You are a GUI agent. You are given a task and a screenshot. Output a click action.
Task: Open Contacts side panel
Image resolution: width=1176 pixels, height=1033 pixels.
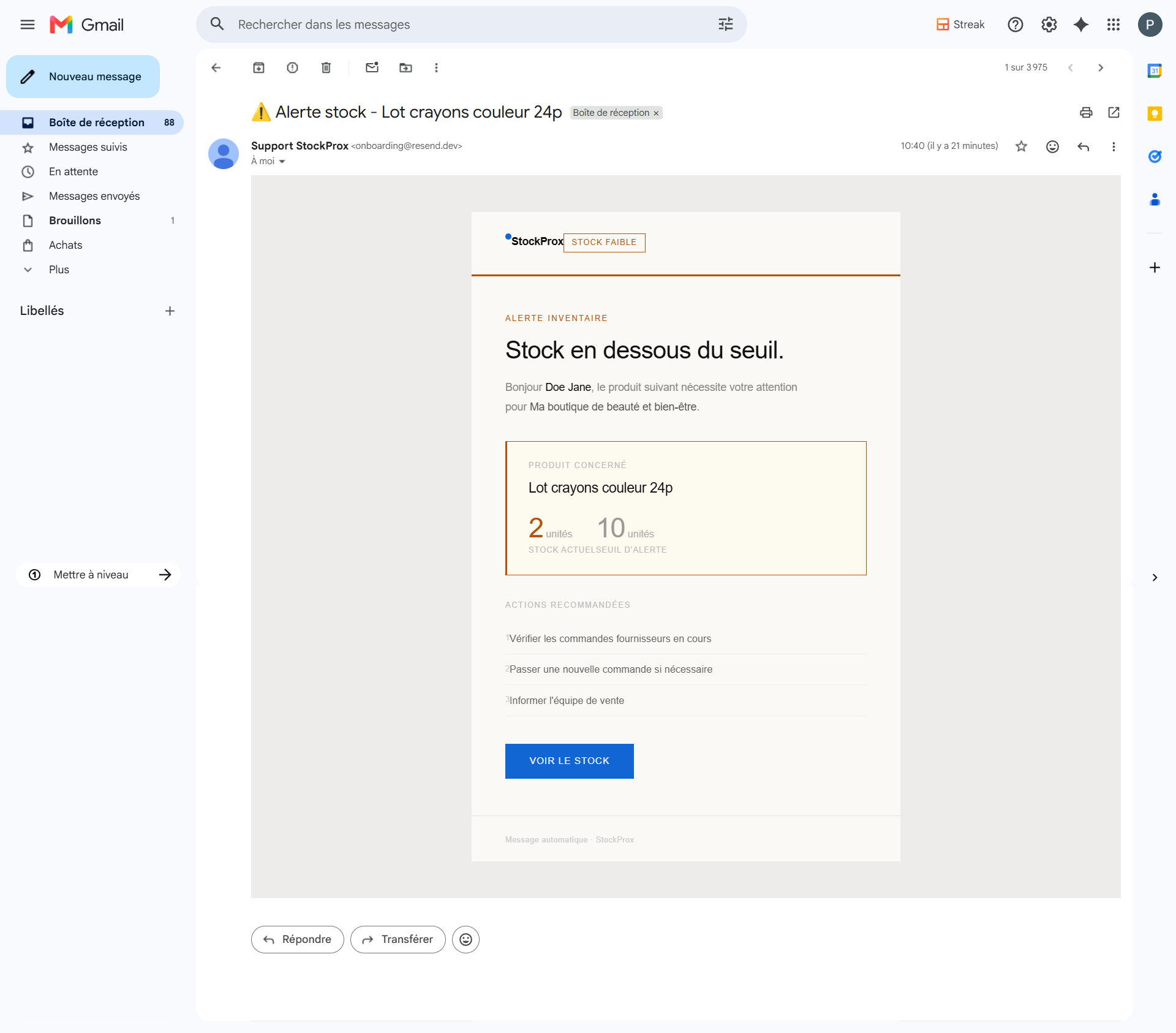1155,199
